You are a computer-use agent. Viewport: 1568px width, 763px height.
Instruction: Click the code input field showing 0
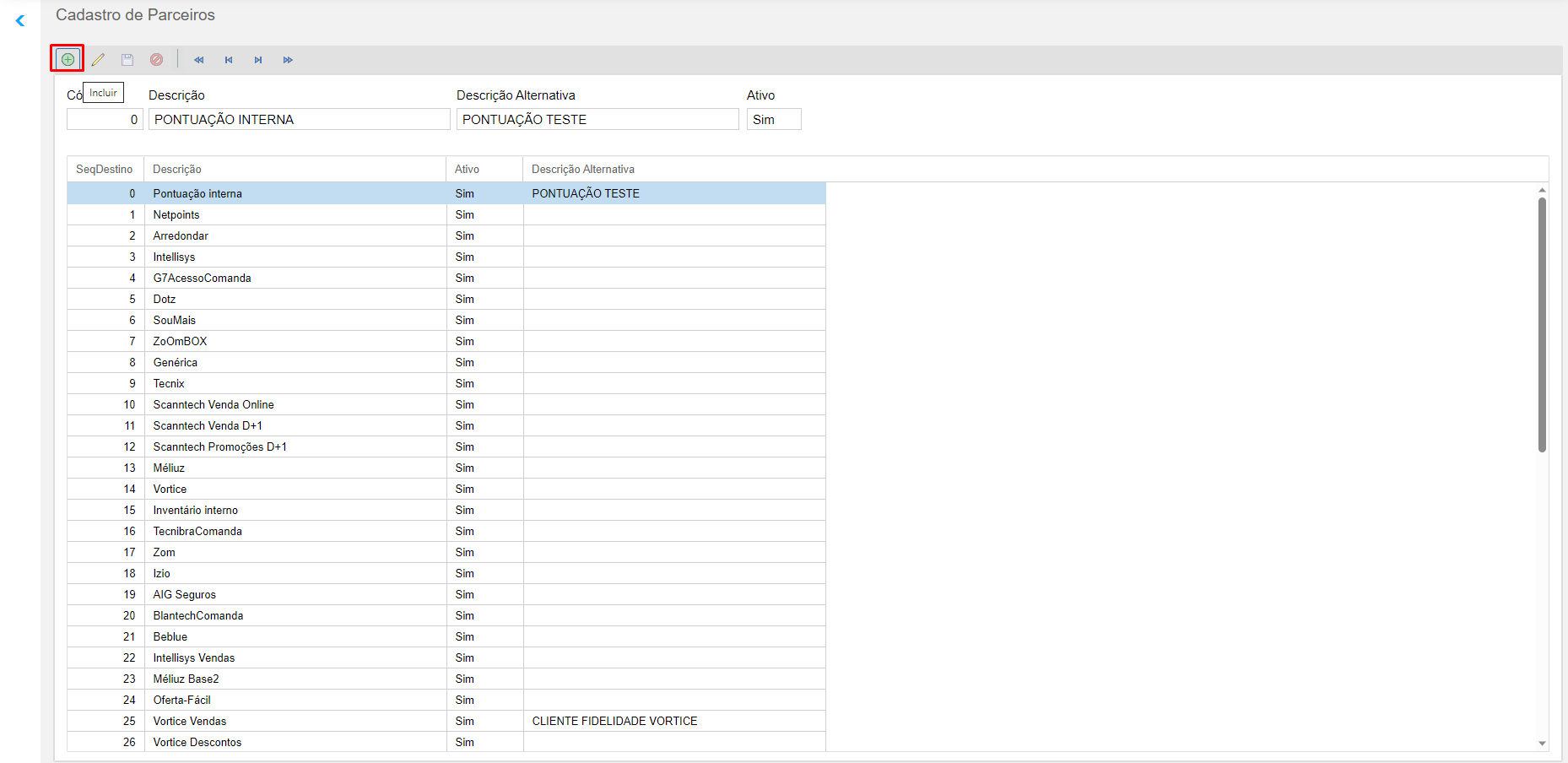pyautogui.click(x=105, y=119)
